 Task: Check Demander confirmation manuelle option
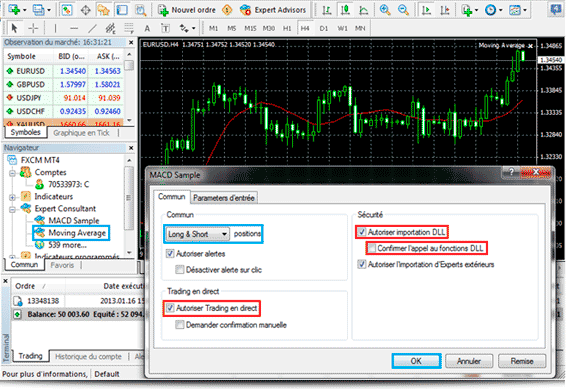pyautogui.click(x=180, y=325)
